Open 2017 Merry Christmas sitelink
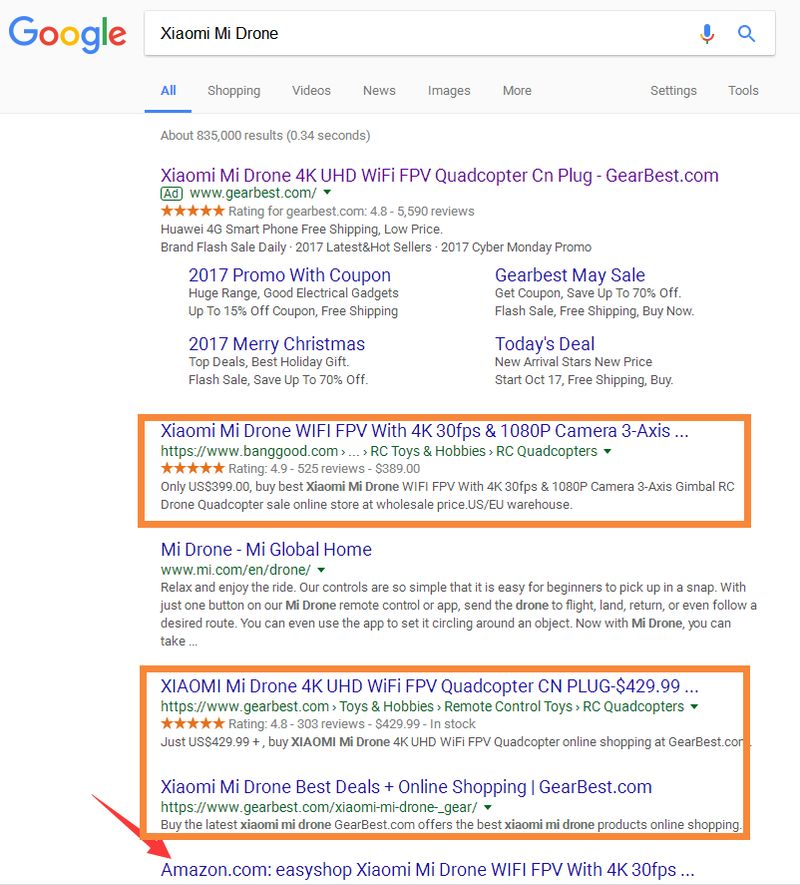The image size is (800, 885). click(277, 344)
